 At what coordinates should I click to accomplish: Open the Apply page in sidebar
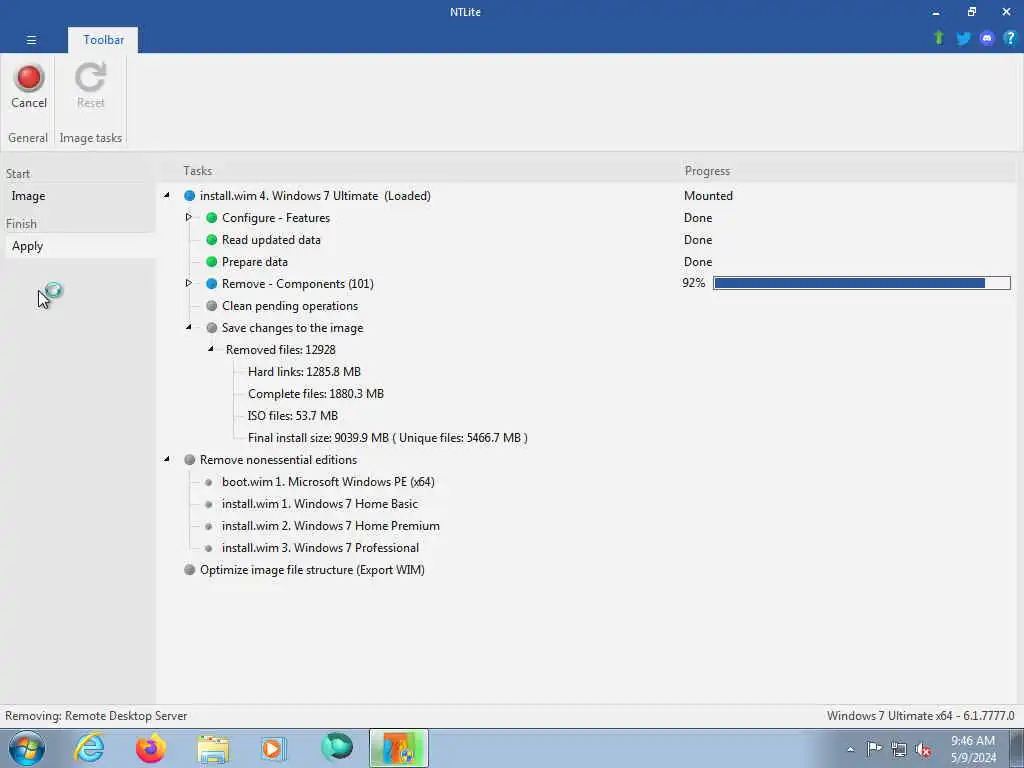coord(80,246)
